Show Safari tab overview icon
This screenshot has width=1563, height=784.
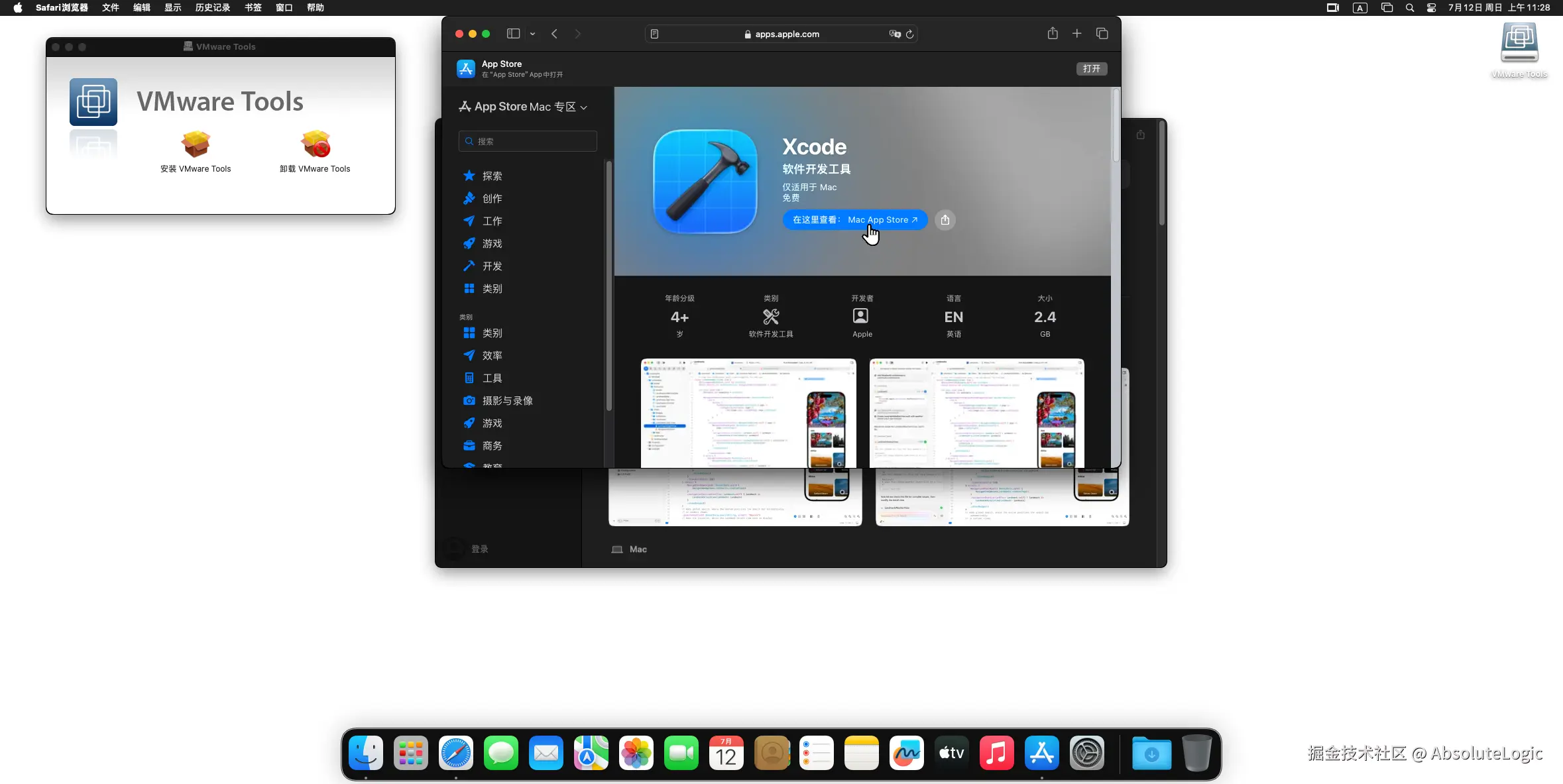pos(1102,33)
